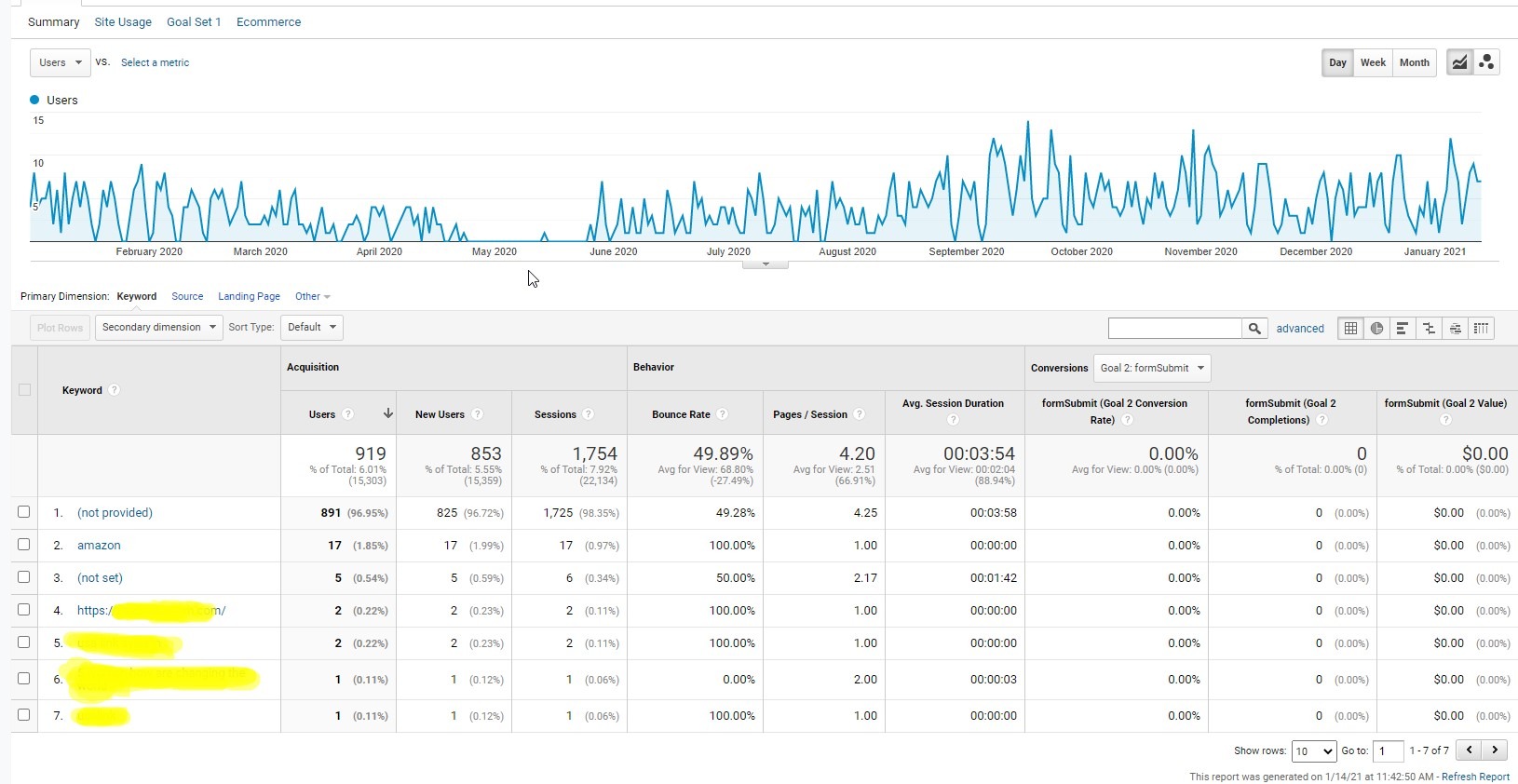The image size is (1518, 784).
Task: Click the table search magnifier button
Action: point(1254,328)
